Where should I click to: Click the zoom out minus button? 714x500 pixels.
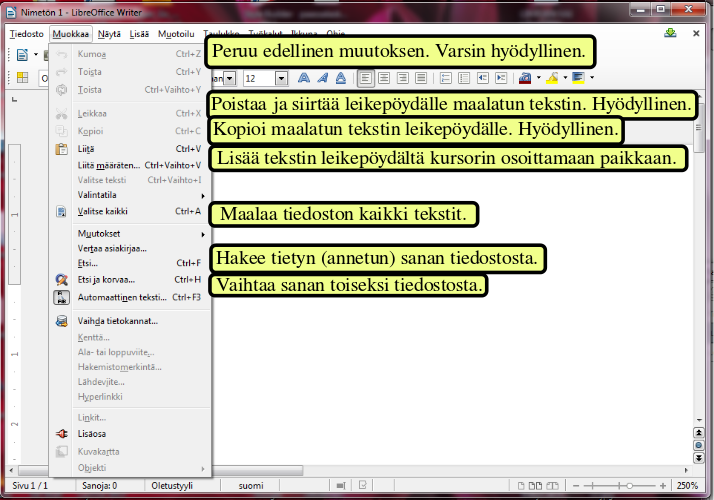[576, 486]
